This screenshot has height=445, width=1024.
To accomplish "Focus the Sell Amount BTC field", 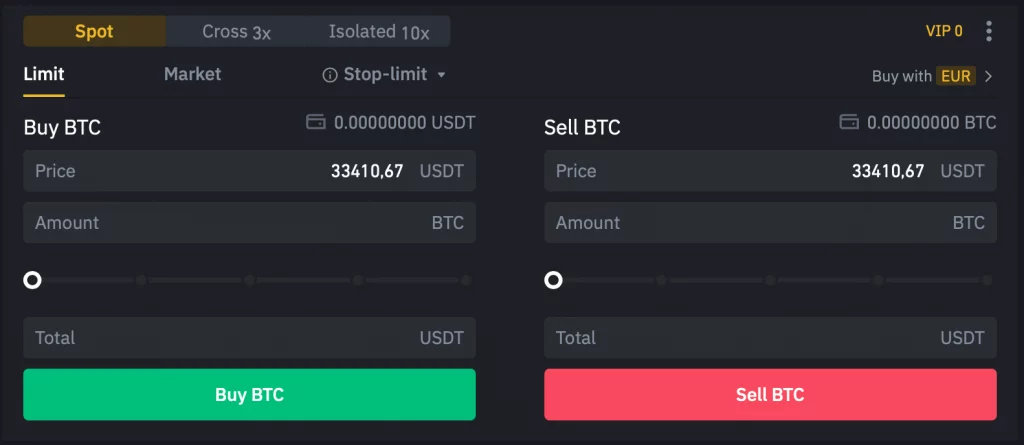I will pyautogui.click(x=770, y=223).
